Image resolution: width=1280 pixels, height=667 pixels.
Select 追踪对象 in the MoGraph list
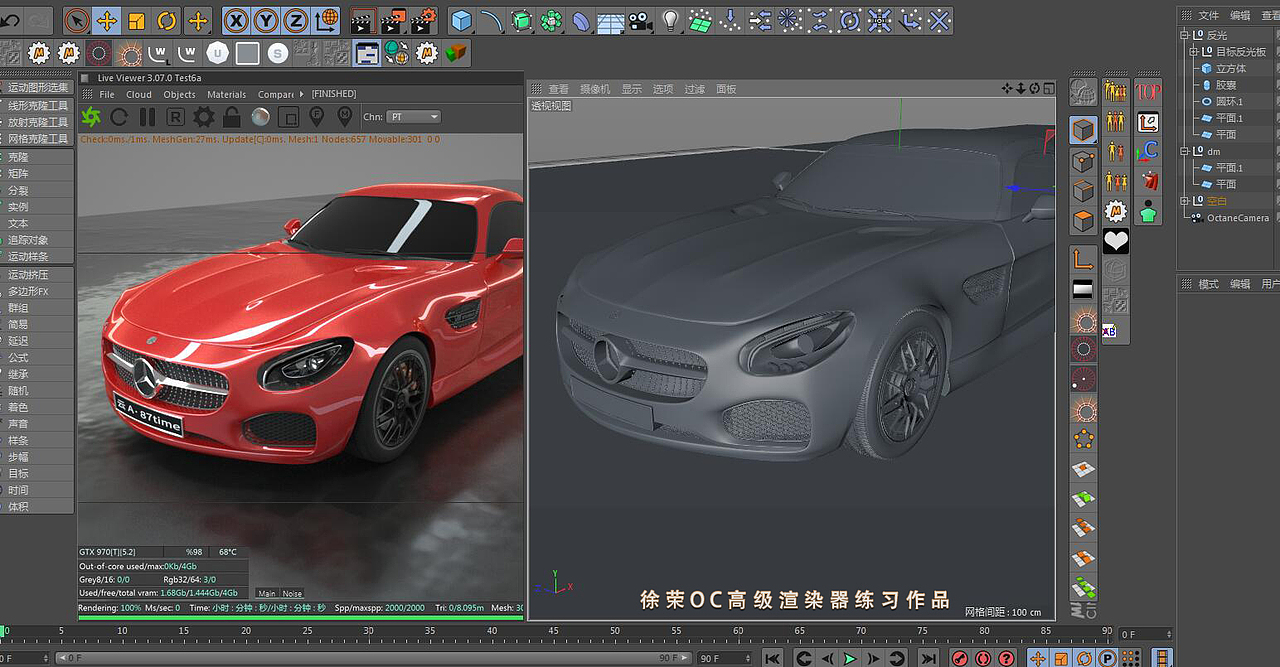tap(28, 240)
